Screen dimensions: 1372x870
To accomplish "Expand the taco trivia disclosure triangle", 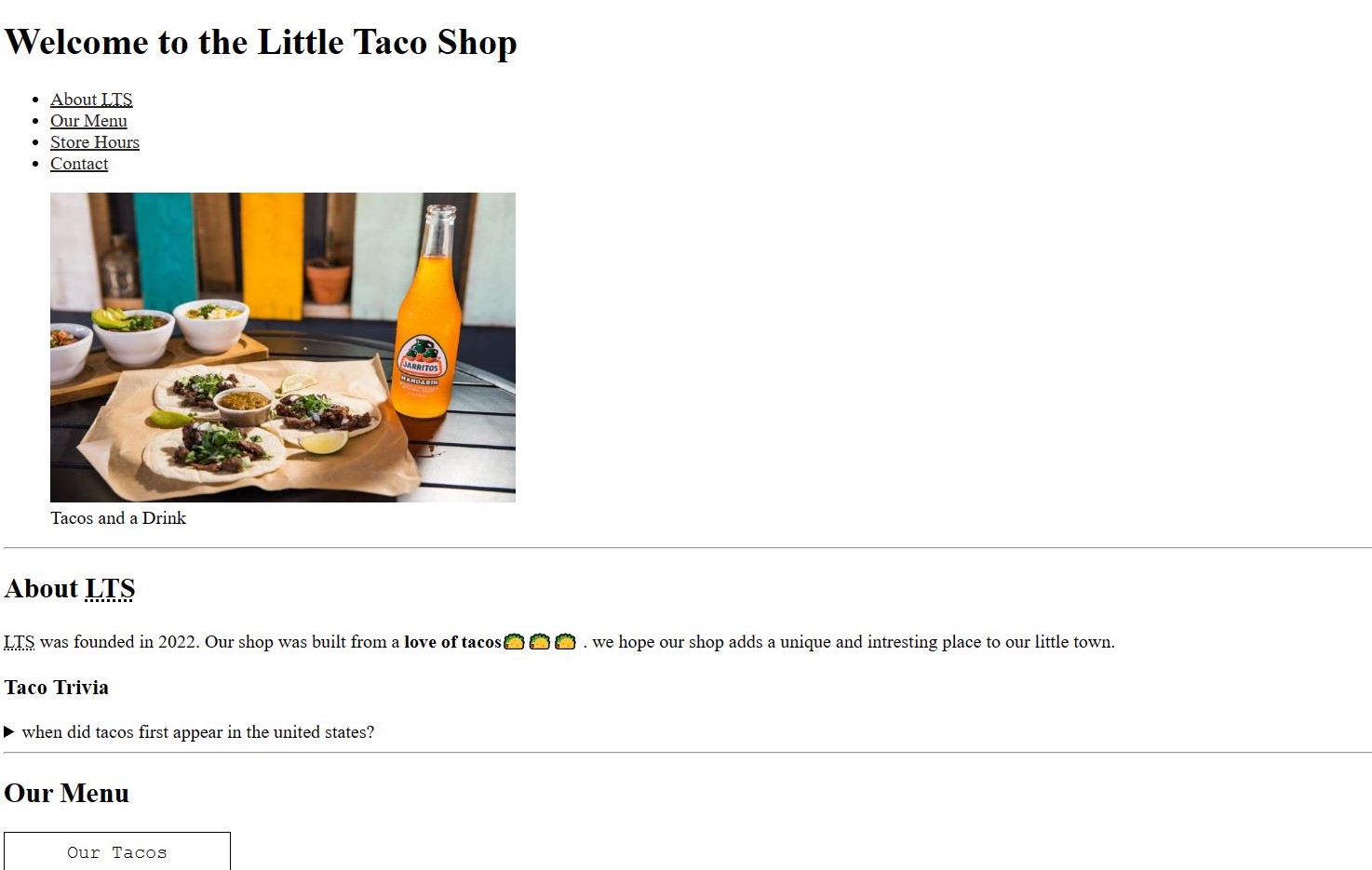I will (9, 732).
